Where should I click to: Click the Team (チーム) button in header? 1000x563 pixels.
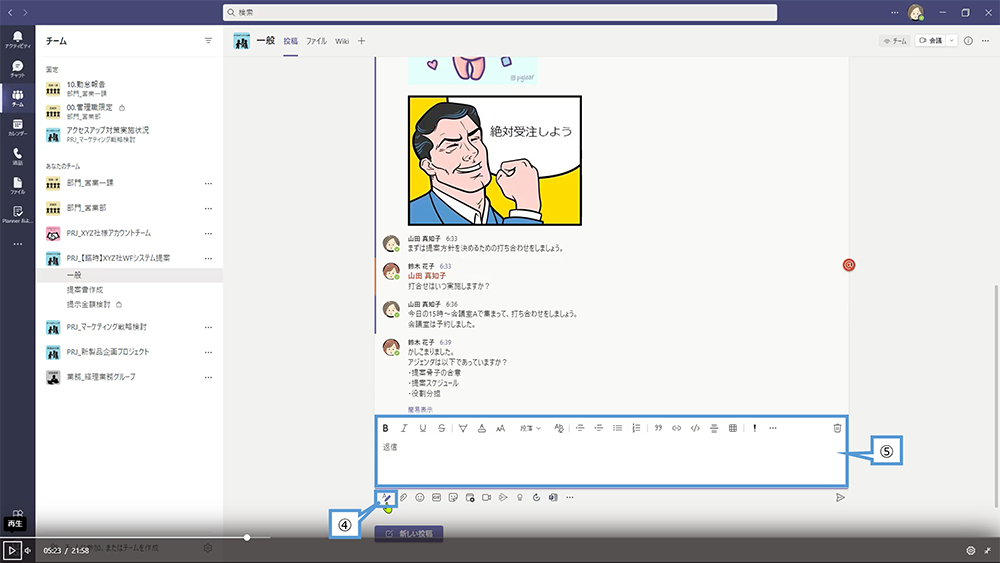point(895,41)
